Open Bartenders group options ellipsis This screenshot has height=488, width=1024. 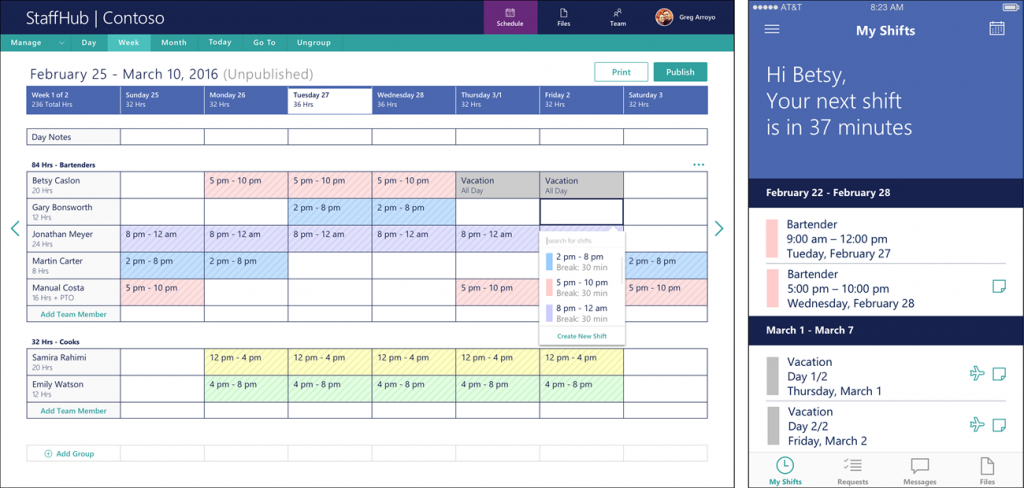pyautogui.click(x=699, y=165)
